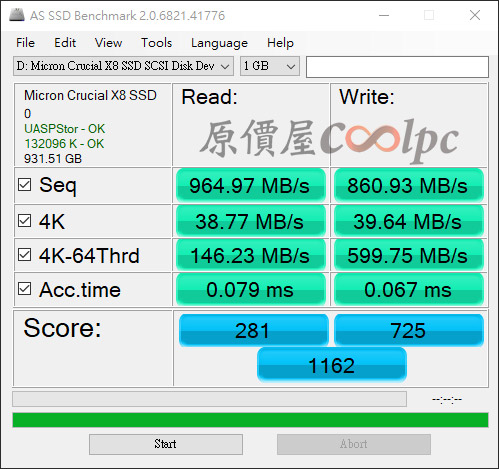Close the AS SSD Benchmark window
The height and width of the screenshot is (469, 499).
(x=475, y=15)
